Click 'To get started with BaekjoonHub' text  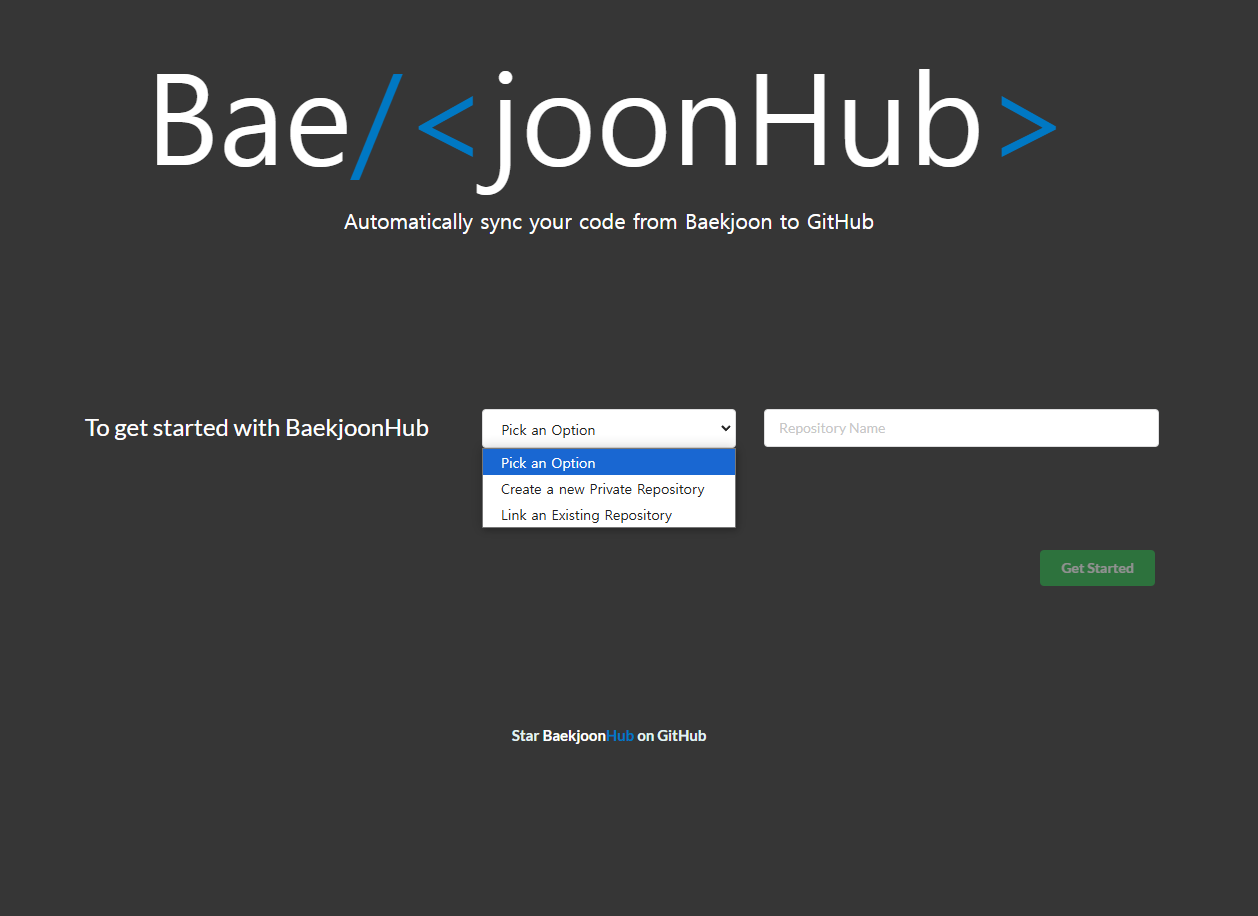click(x=257, y=428)
